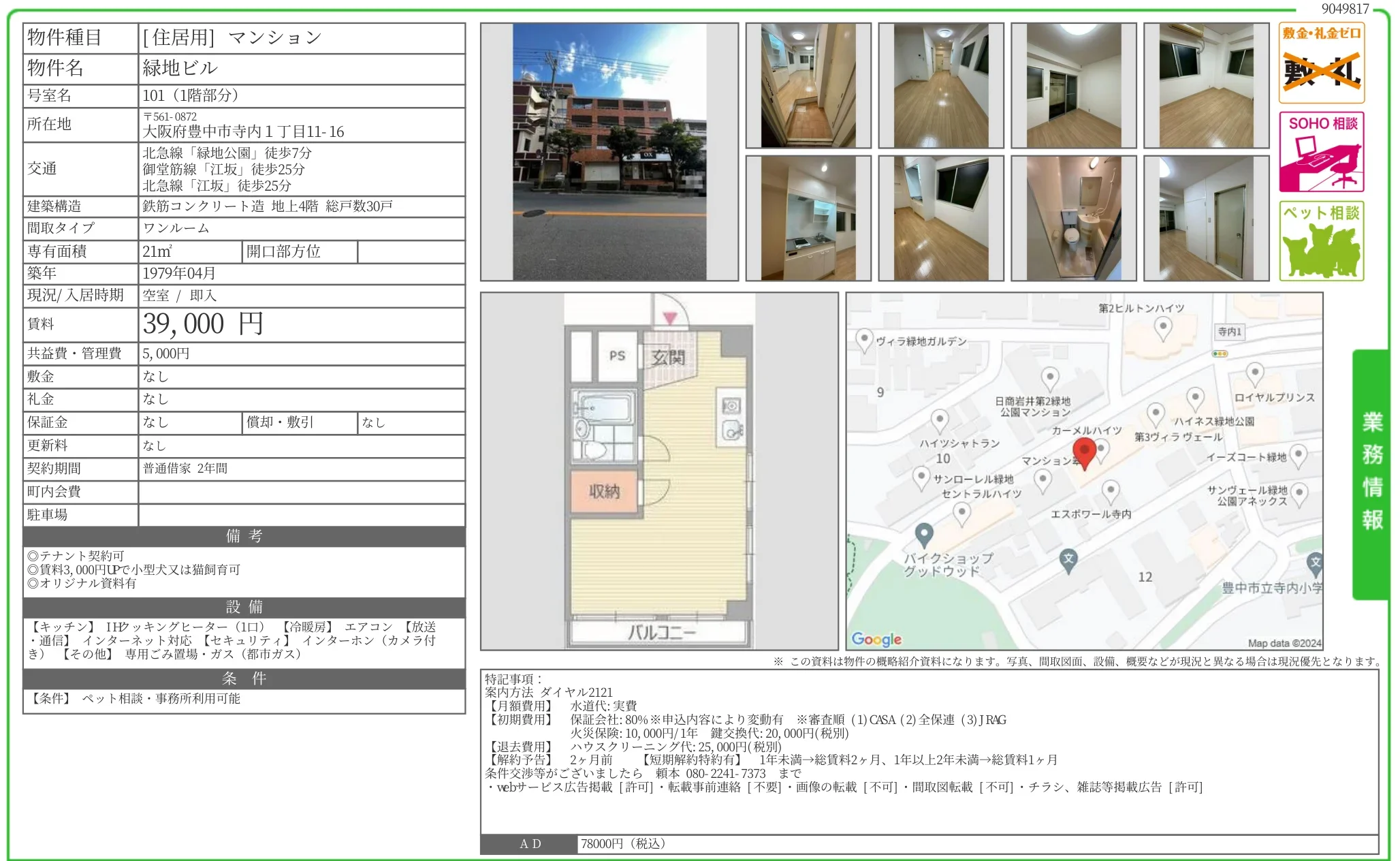The width and height of the screenshot is (1400, 861).
Task: Click the floor plan image
Action: pos(659,471)
